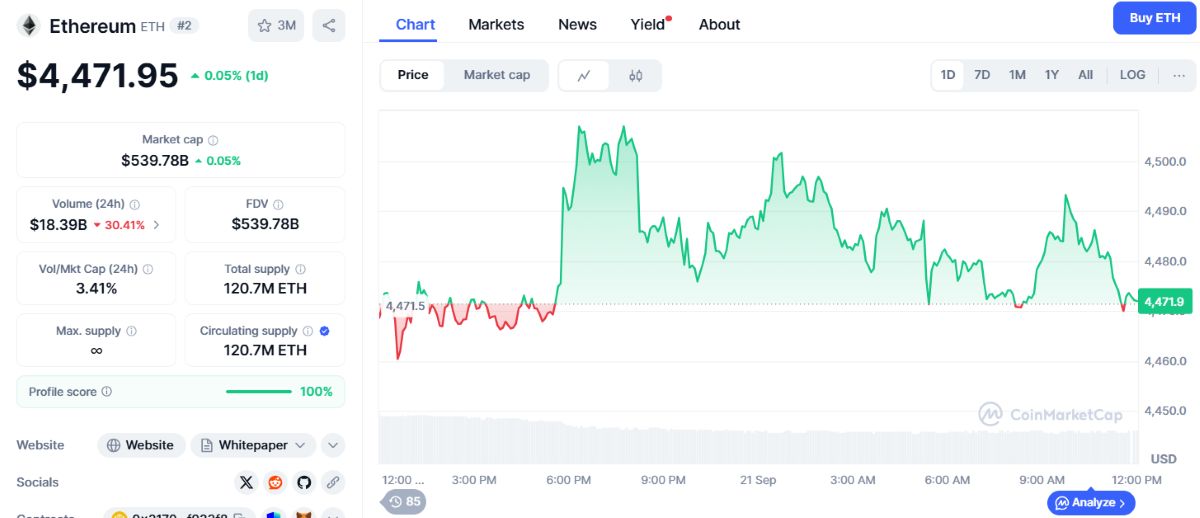Set chart range to 1M
The height and width of the screenshot is (518, 1200).
coord(1017,75)
